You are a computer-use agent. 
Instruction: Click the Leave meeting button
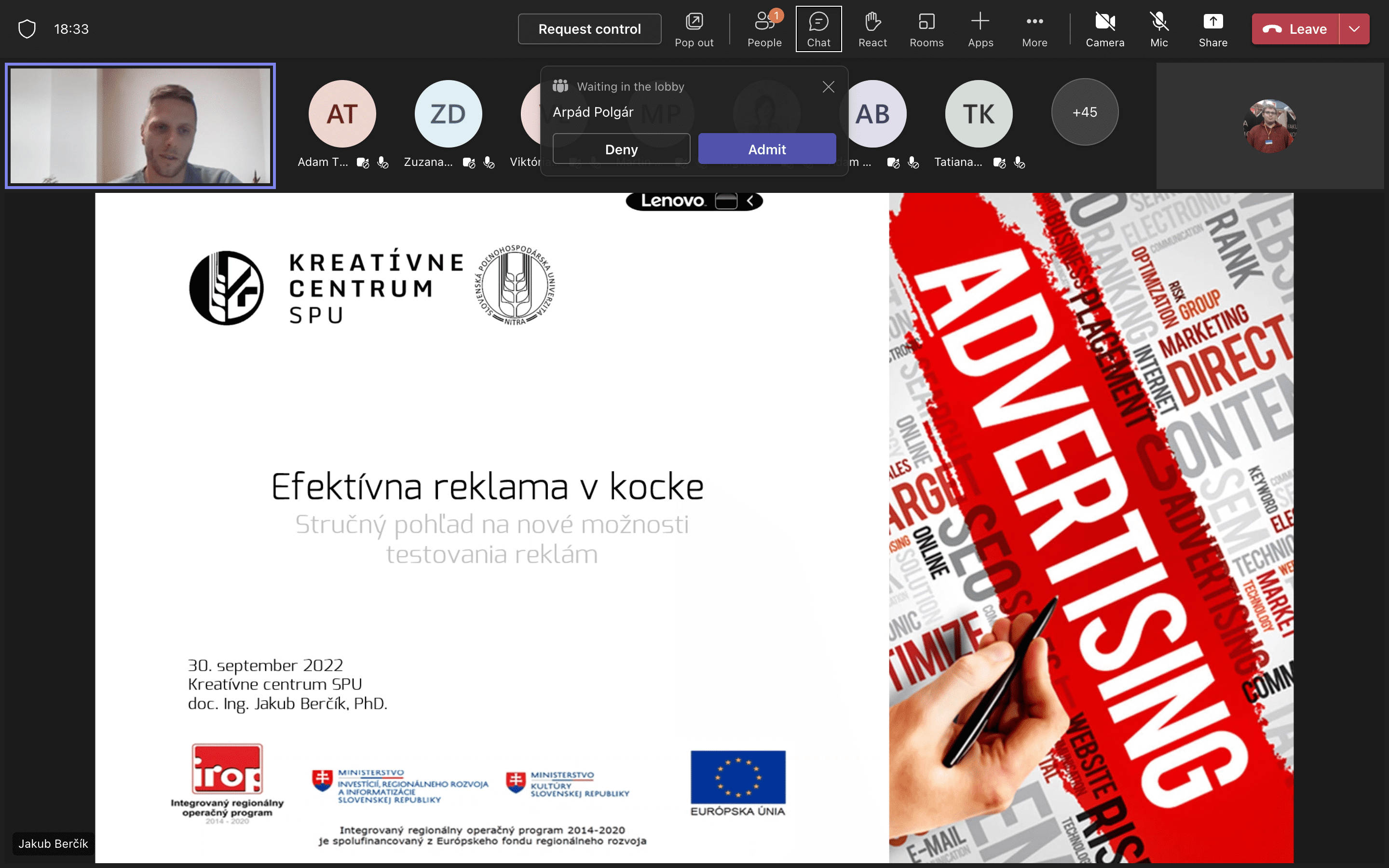(1295, 29)
